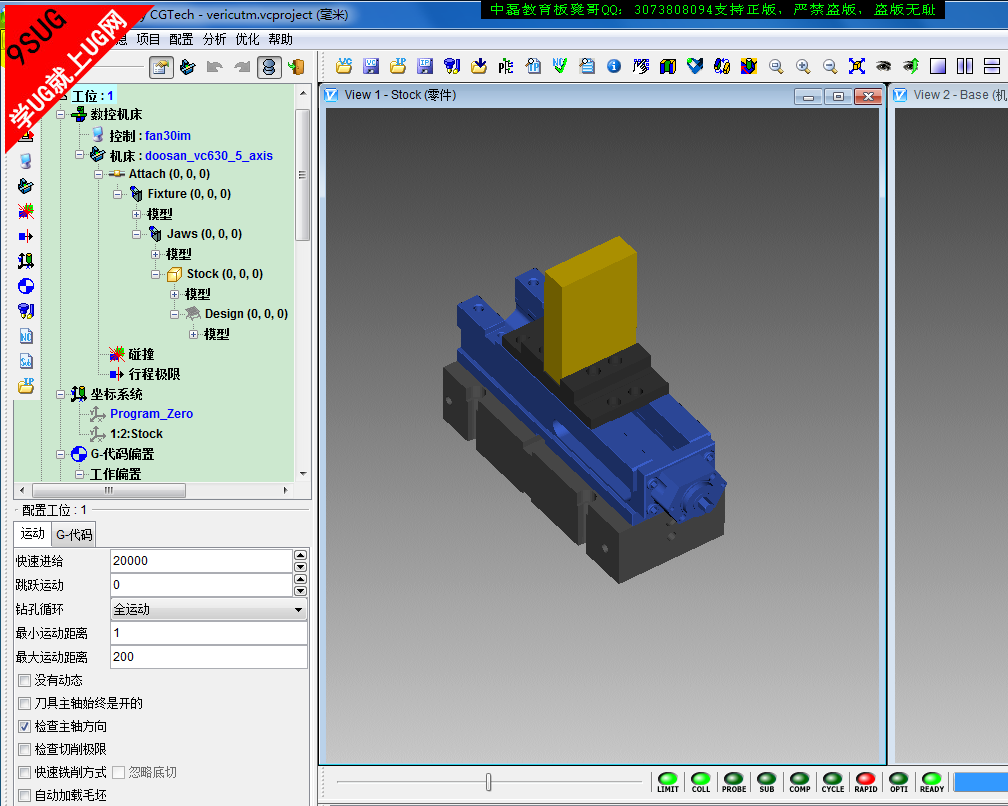Save In-Process file (IP disk icon)

click(425, 66)
